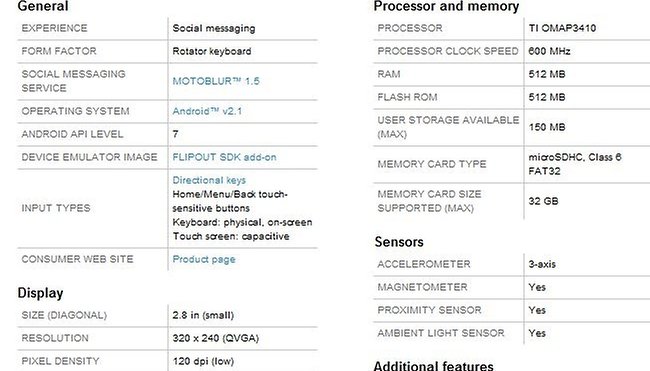Select the General section heading
This screenshot has height=371, width=650.
[43, 6]
